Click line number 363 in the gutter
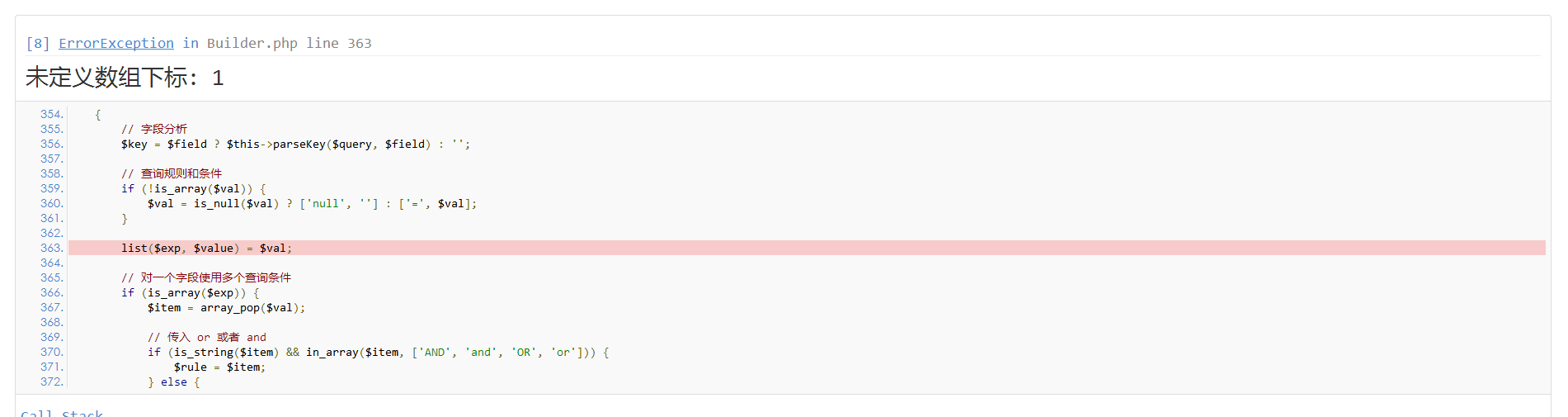The image size is (1568, 417). (51, 248)
